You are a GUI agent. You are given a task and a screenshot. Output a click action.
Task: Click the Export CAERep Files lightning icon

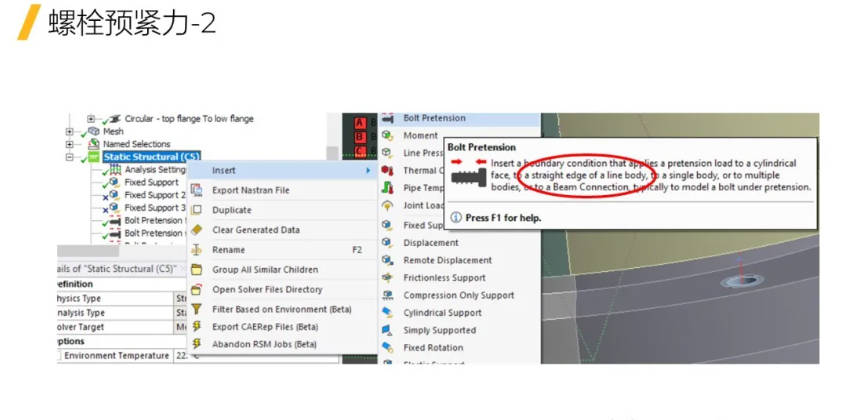click(x=197, y=327)
